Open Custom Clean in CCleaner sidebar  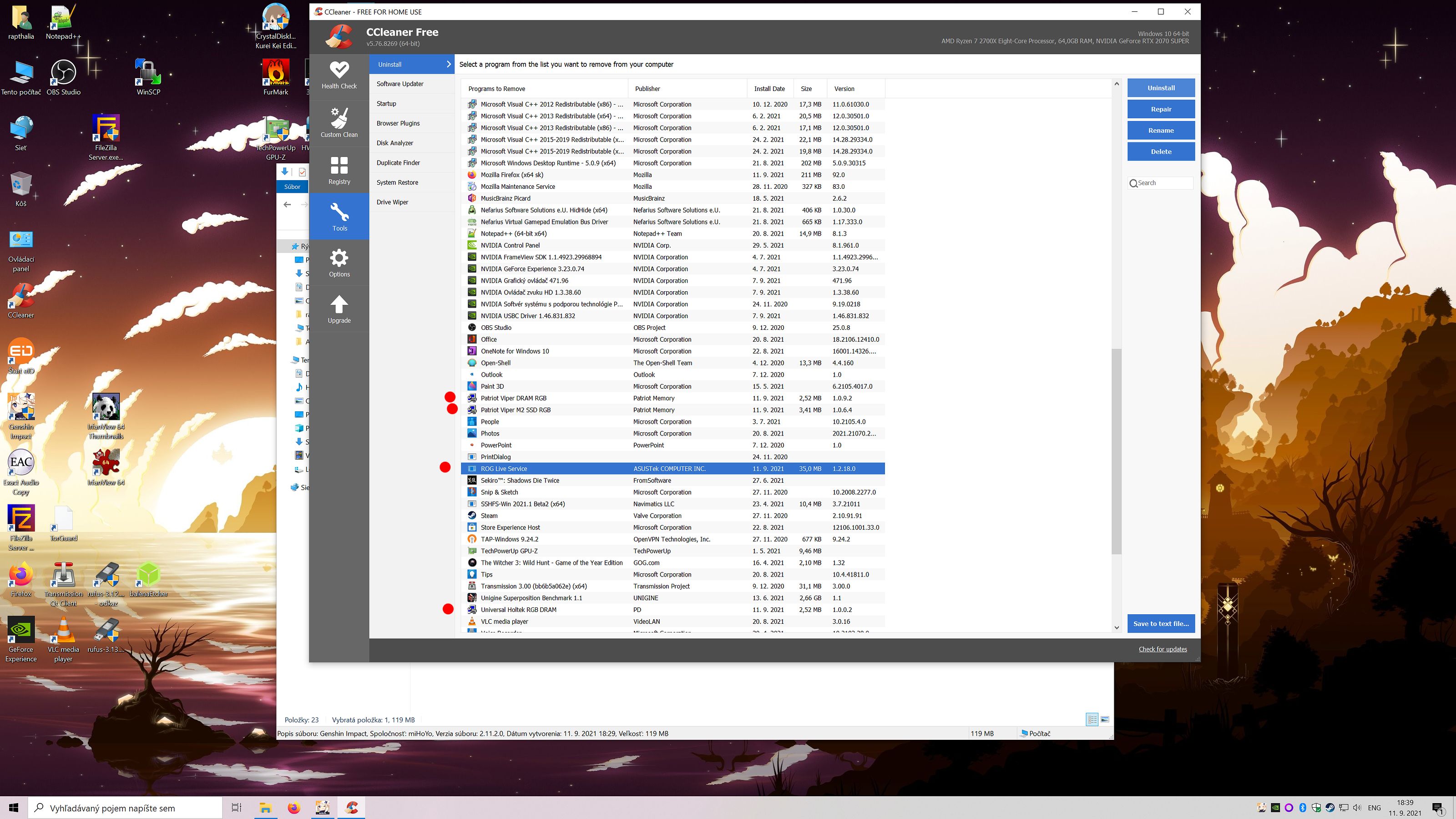pyautogui.click(x=339, y=123)
